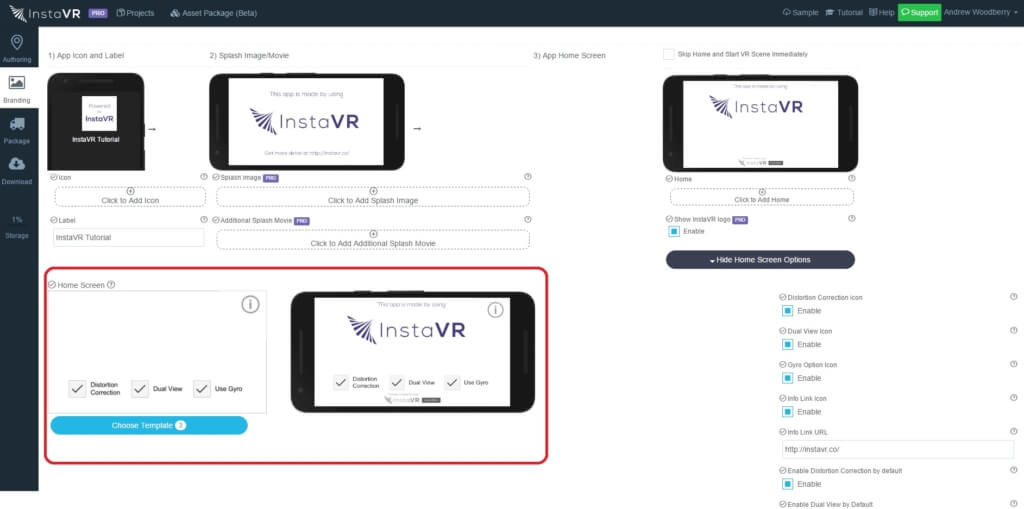Edit the Label field InstaVR Tutorial
Viewport: 1024px width, 509px height.
click(129, 237)
